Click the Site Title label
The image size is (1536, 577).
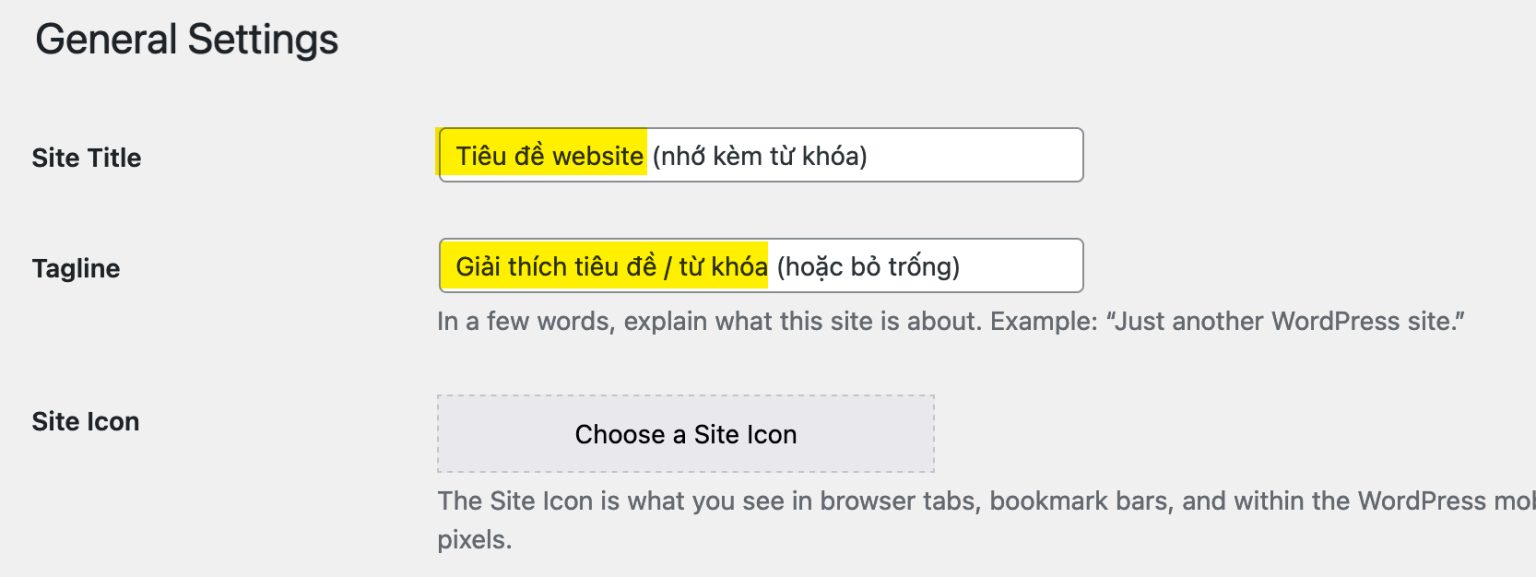click(x=86, y=158)
